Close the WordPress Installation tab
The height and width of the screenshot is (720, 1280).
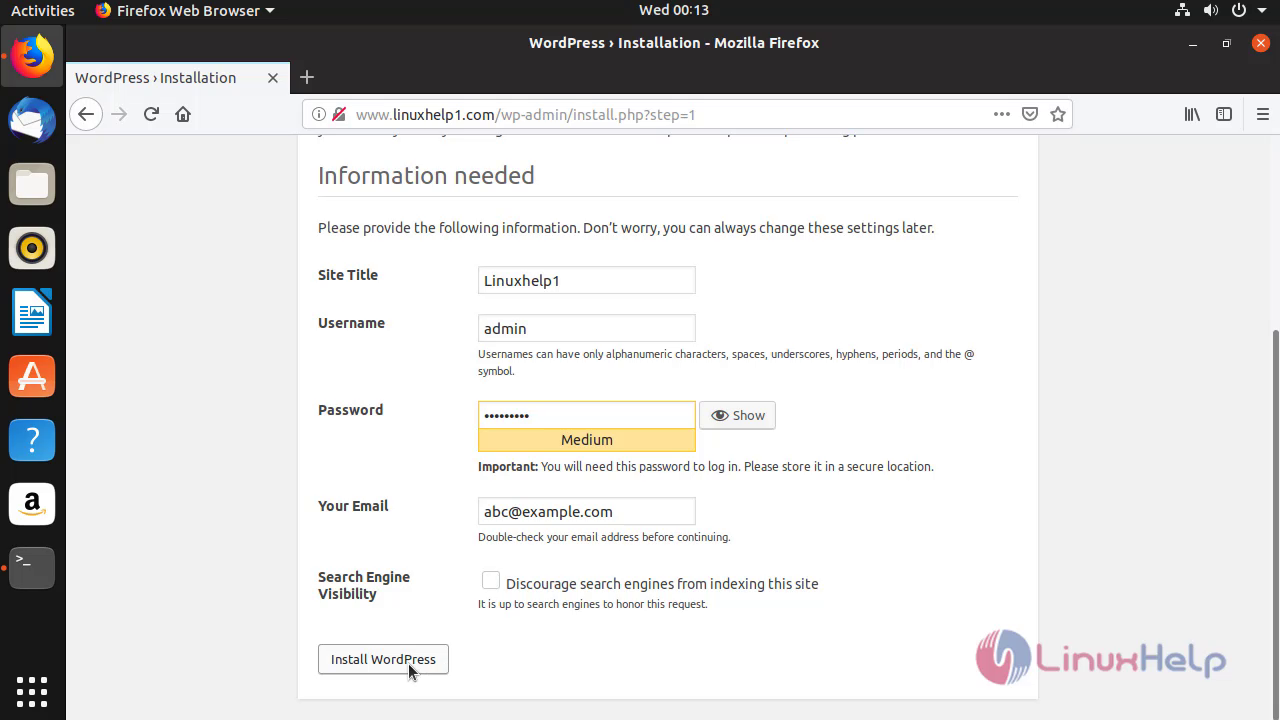(272, 78)
